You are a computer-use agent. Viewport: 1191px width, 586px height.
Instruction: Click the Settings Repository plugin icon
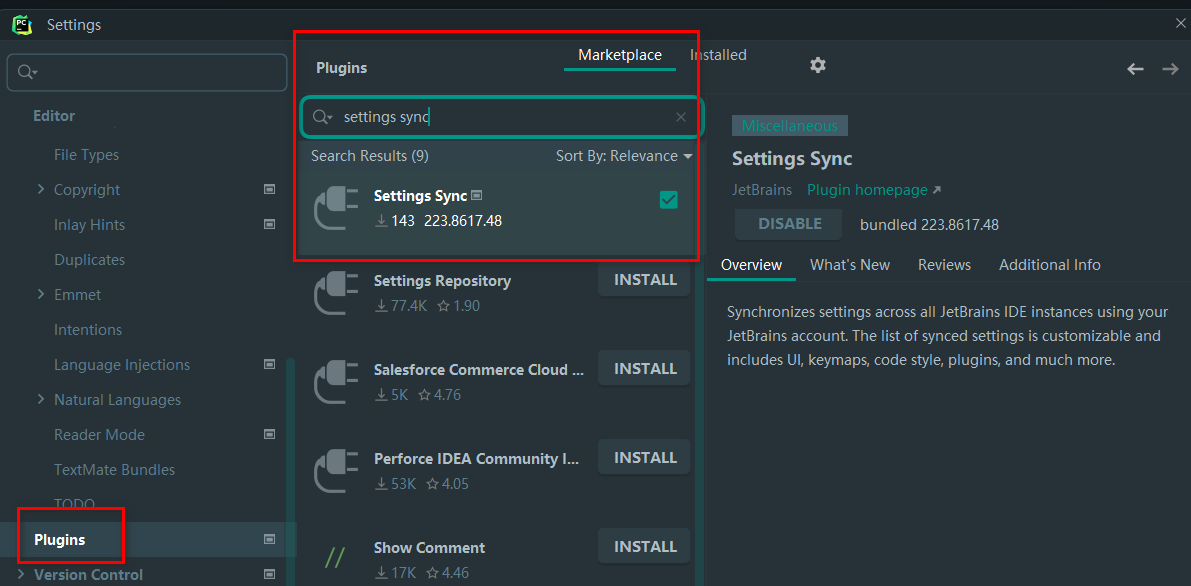pos(336,293)
